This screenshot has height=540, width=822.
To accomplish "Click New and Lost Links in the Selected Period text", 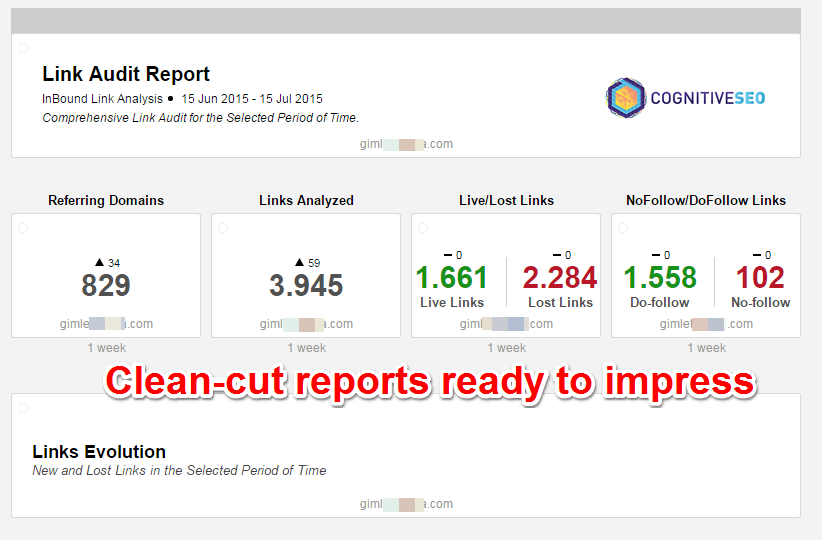I will [x=179, y=470].
